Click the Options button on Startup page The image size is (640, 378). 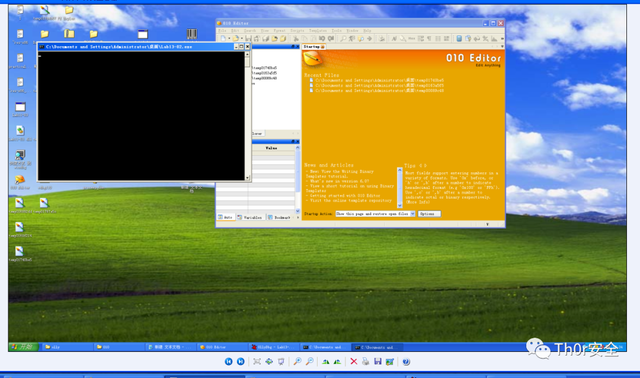(429, 213)
